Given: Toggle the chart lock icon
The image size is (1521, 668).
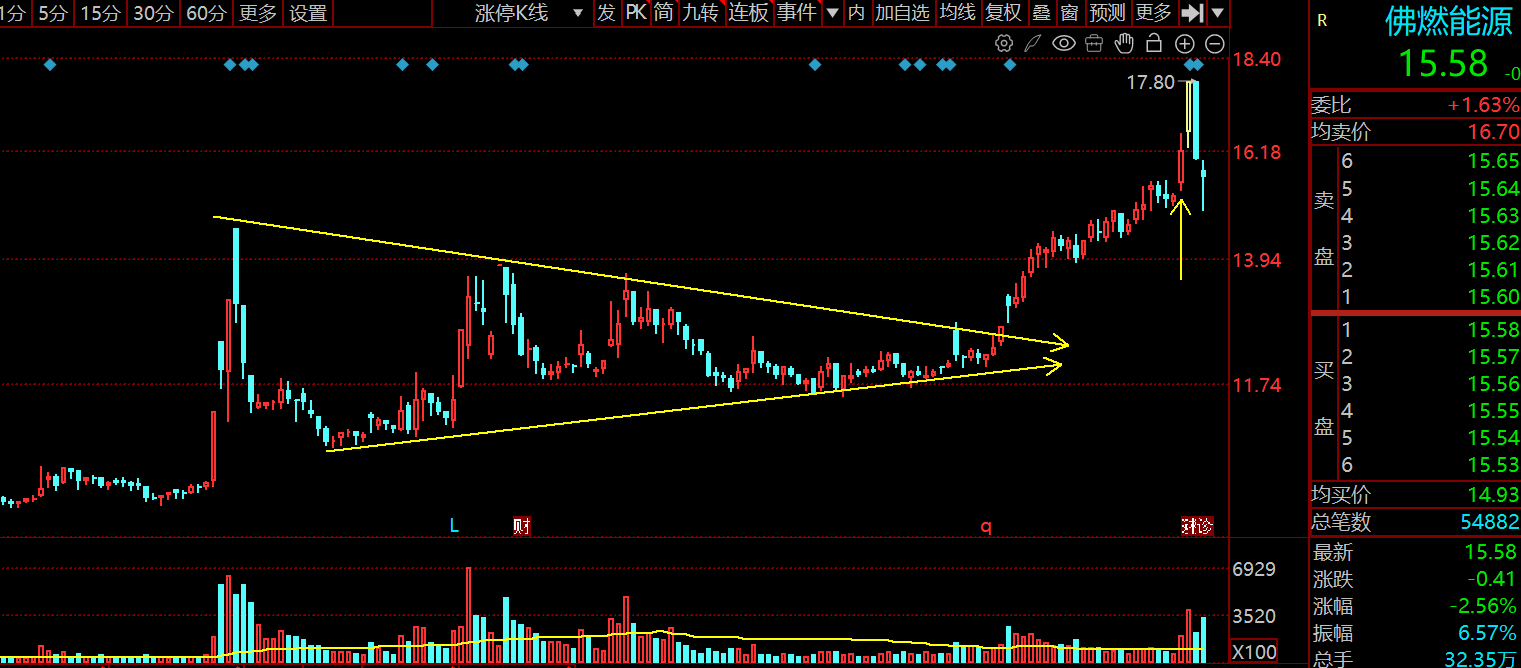Looking at the screenshot, I should 1154,43.
